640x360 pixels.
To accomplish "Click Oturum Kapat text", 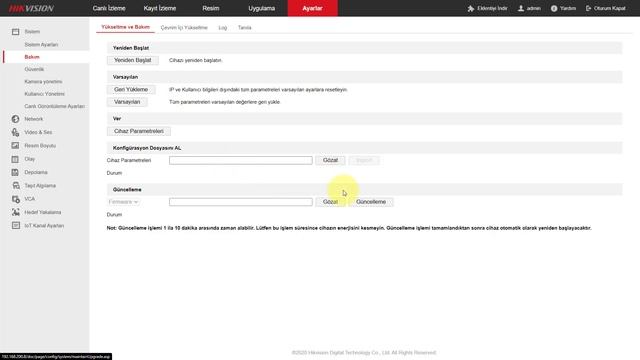I will coord(610,8).
